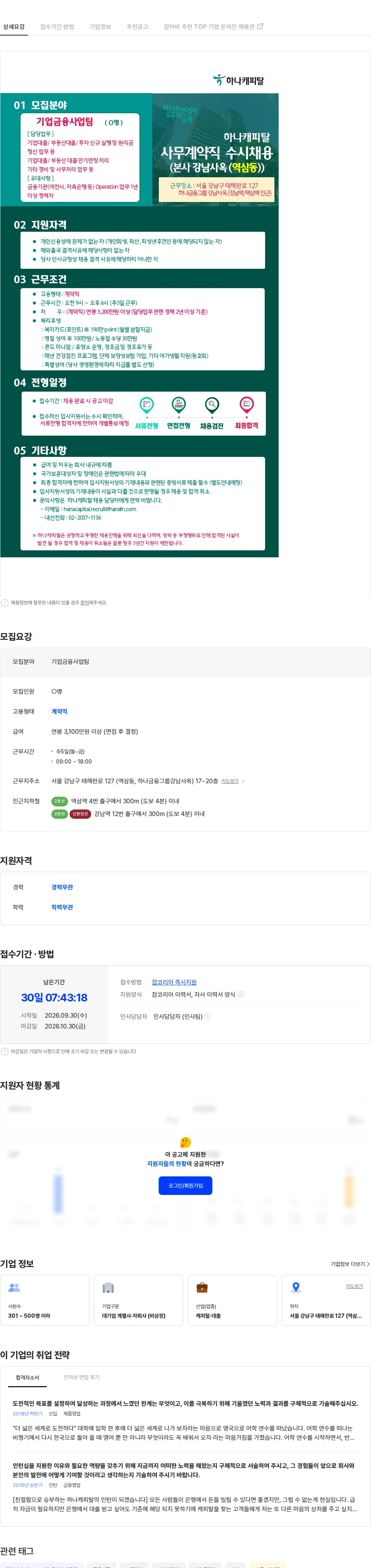The image size is (371, 1568).
Task: Click the 서류전형 step icon
Action: pos(146,405)
